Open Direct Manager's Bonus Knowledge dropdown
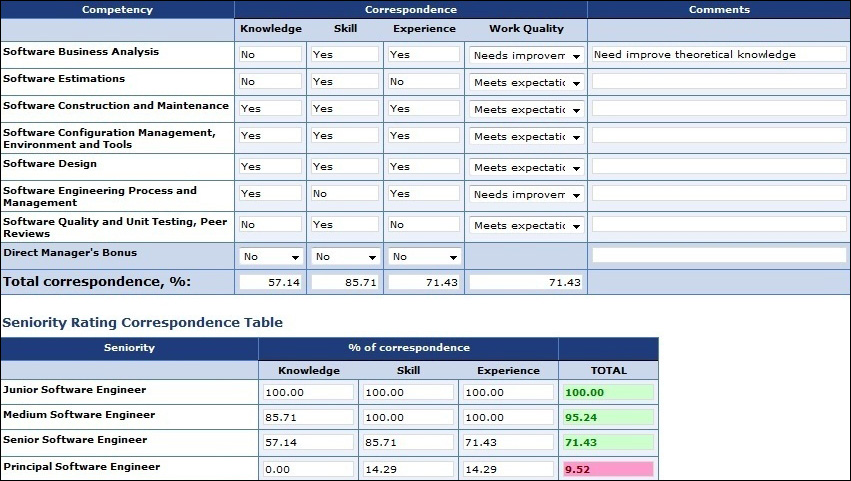Image resolution: width=851 pixels, height=481 pixels. click(x=271, y=257)
